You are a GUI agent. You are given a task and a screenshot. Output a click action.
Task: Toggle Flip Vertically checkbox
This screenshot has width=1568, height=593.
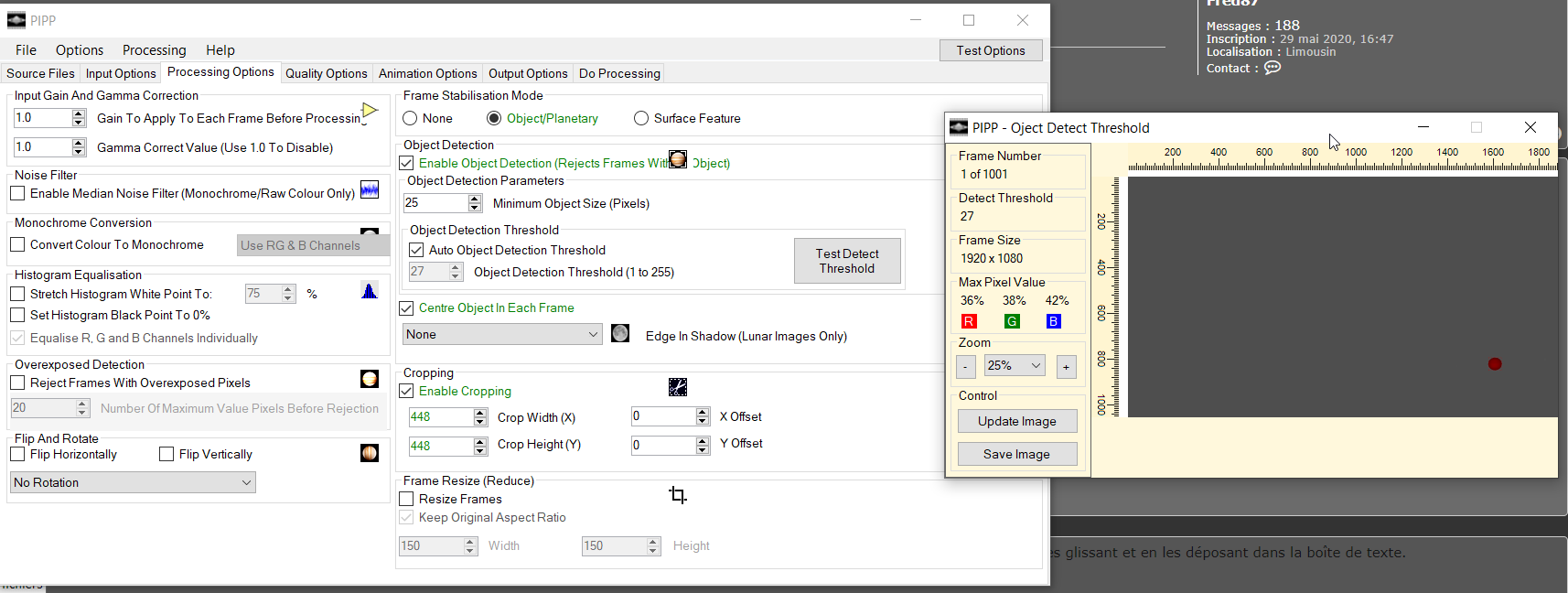(x=166, y=454)
